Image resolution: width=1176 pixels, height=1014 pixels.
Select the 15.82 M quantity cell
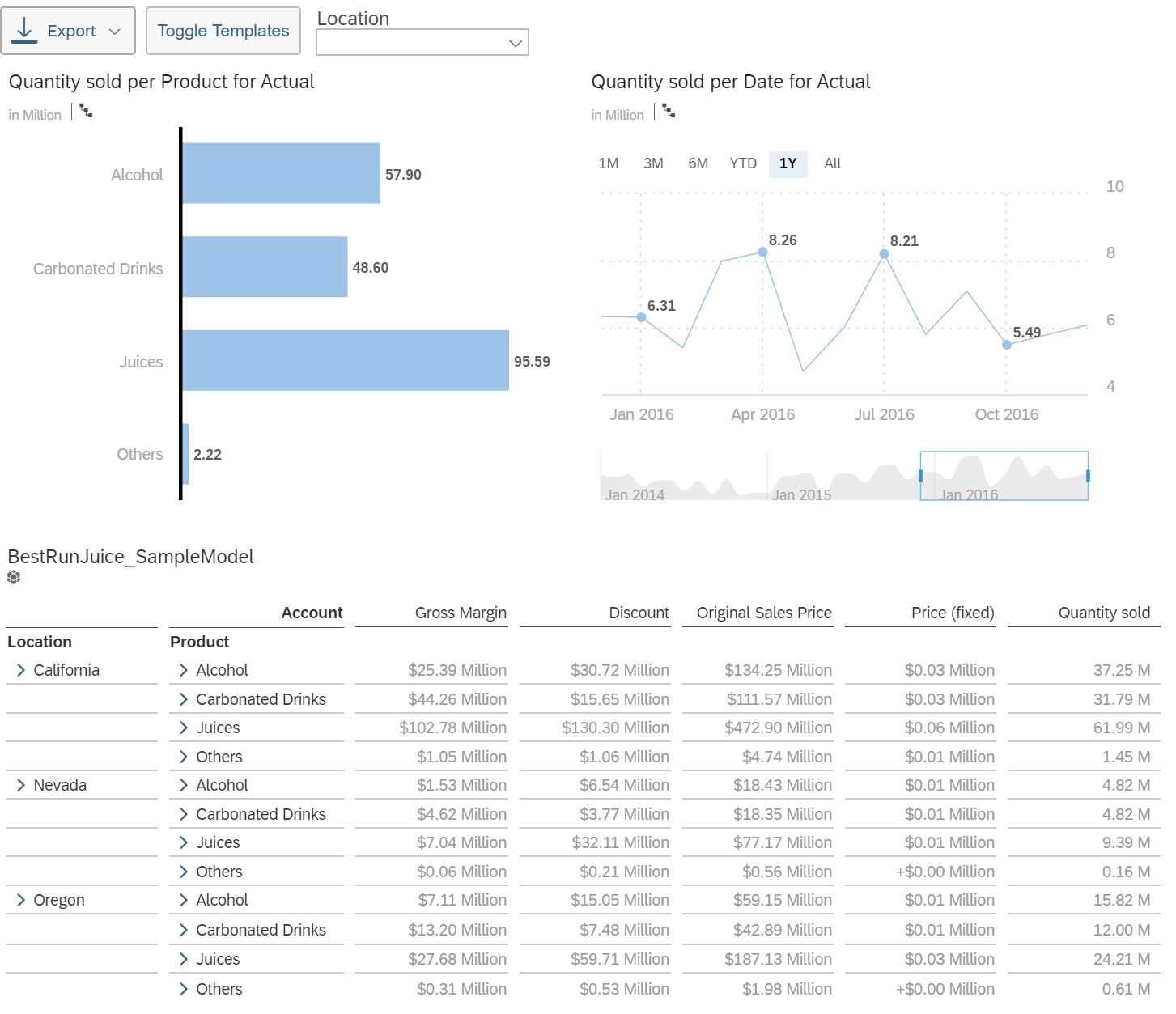pos(1122,900)
